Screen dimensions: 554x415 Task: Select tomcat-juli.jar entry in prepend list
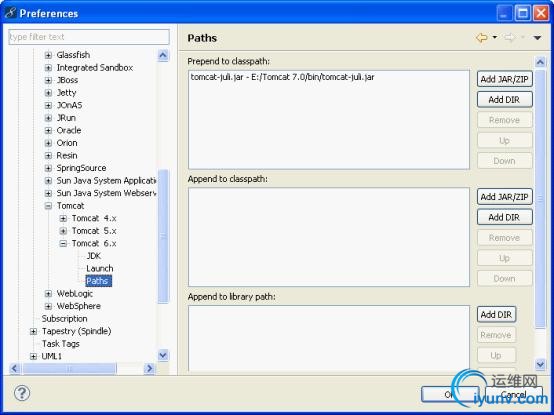coord(282,77)
